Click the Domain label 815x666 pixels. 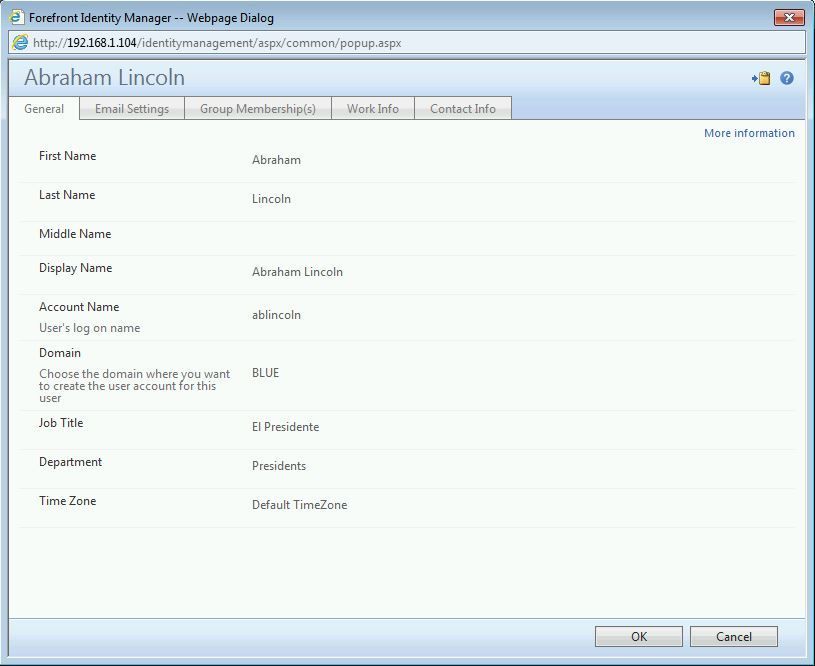[60, 353]
